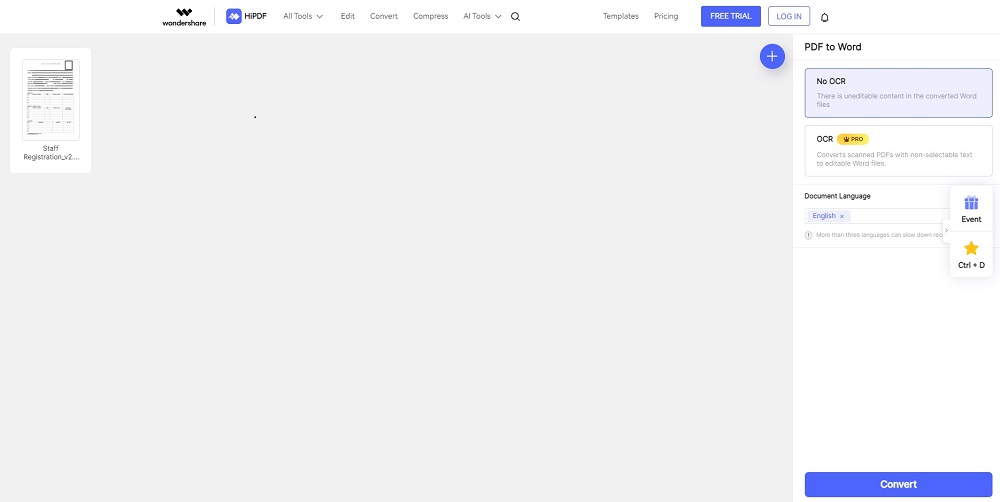This screenshot has height=502, width=1000.
Task: Click the LOG IN button
Action: pos(789,17)
